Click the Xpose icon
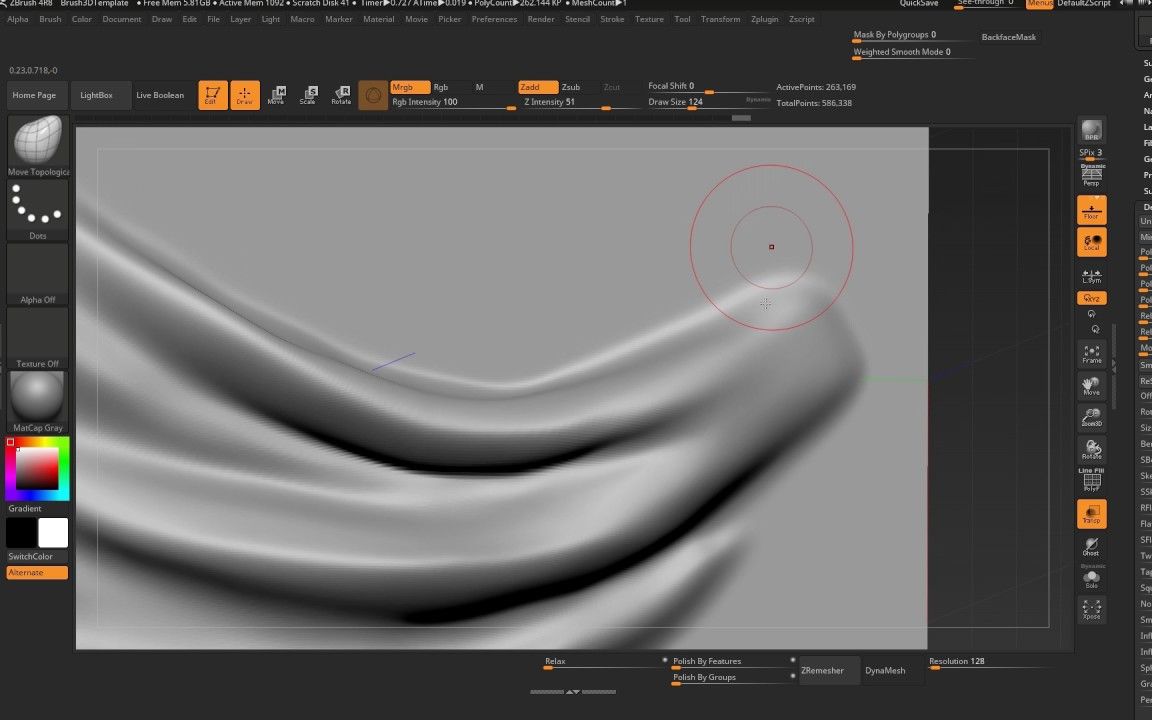This screenshot has height=720, width=1152. 1091,609
